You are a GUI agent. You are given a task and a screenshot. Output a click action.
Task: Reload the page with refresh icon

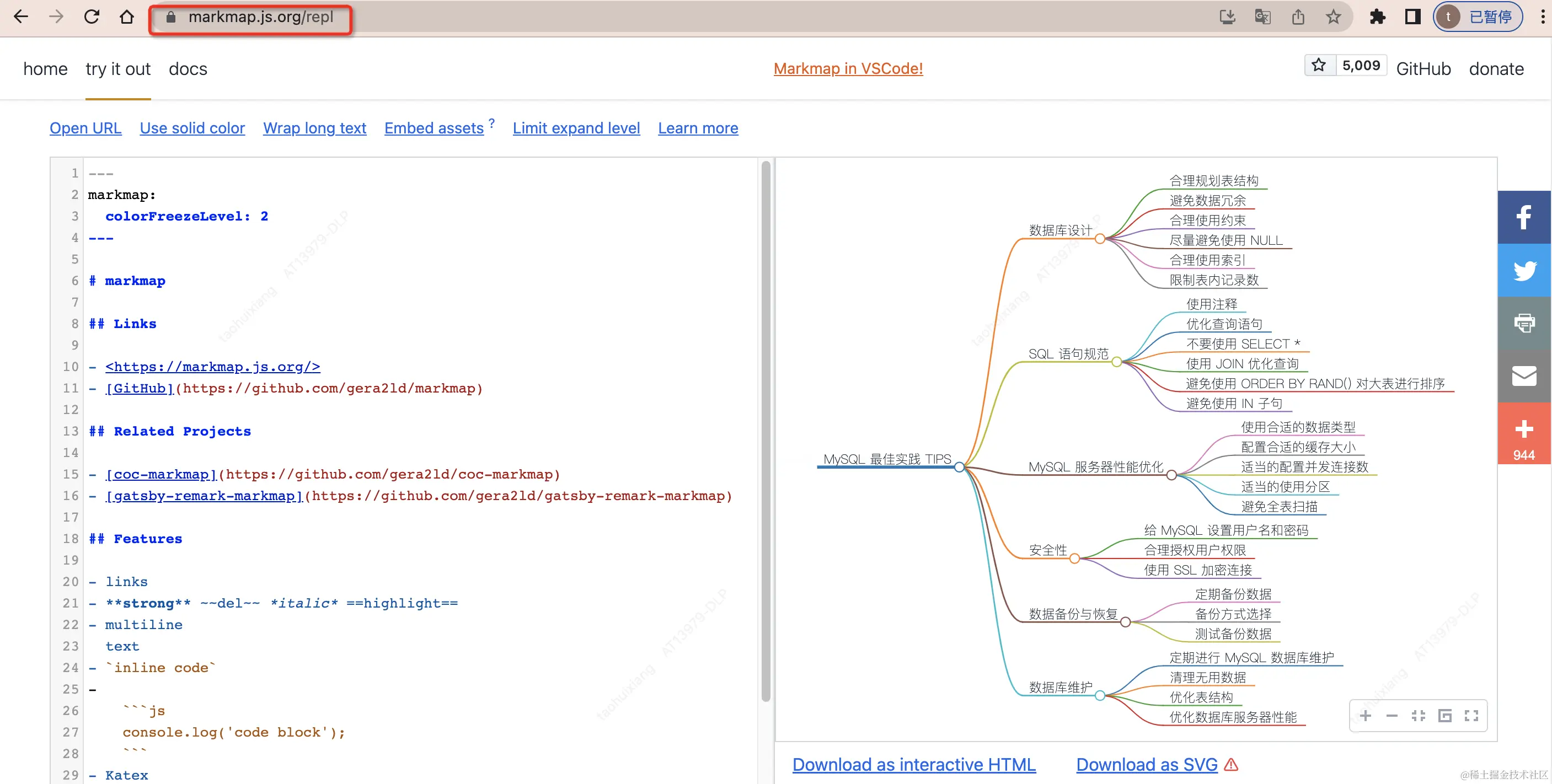pos(92,16)
